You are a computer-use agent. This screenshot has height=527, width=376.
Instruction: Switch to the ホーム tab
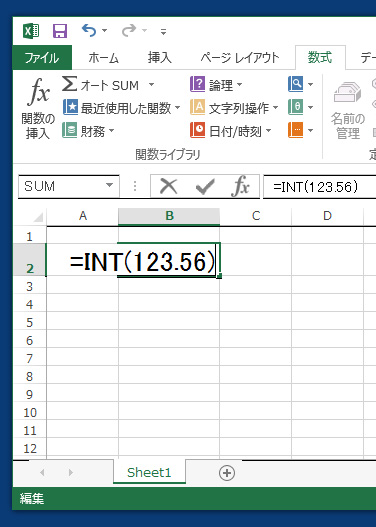pos(103,57)
